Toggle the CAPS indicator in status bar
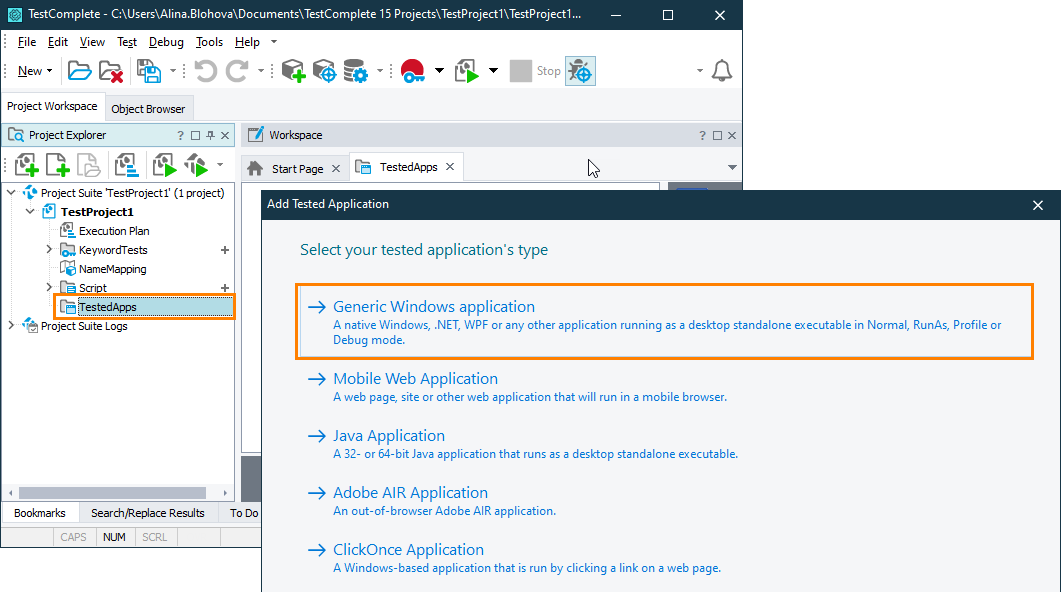 click(73, 537)
